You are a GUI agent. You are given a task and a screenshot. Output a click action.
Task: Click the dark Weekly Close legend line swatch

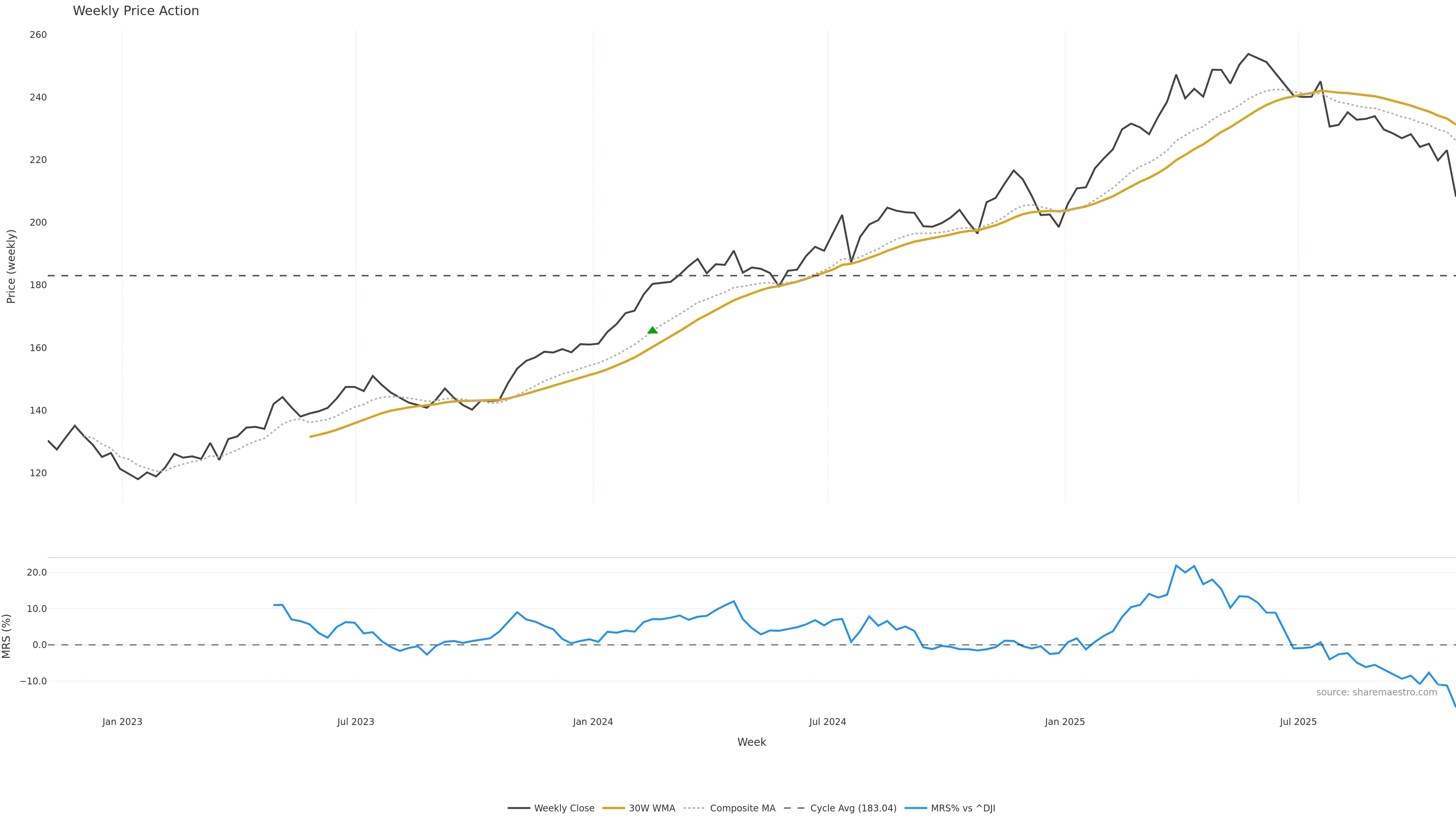tap(518, 808)
